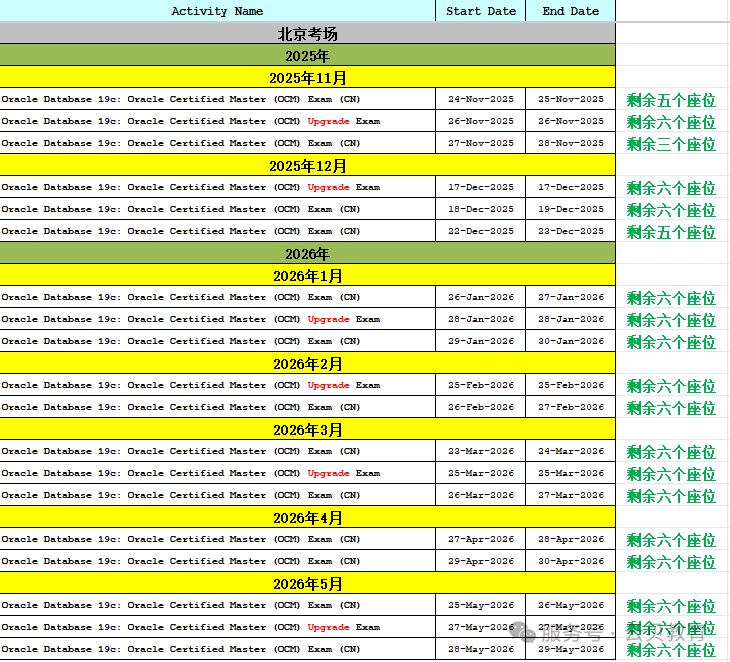Select start date cell 27-Apr-2026

[480, 539]
